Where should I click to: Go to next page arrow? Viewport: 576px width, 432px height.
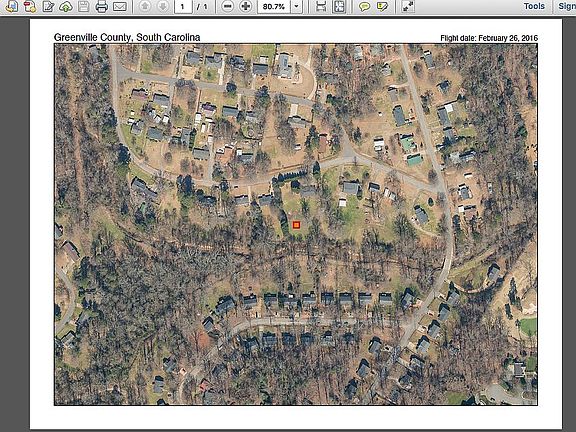pyautogui.click(x=163, y=6)
